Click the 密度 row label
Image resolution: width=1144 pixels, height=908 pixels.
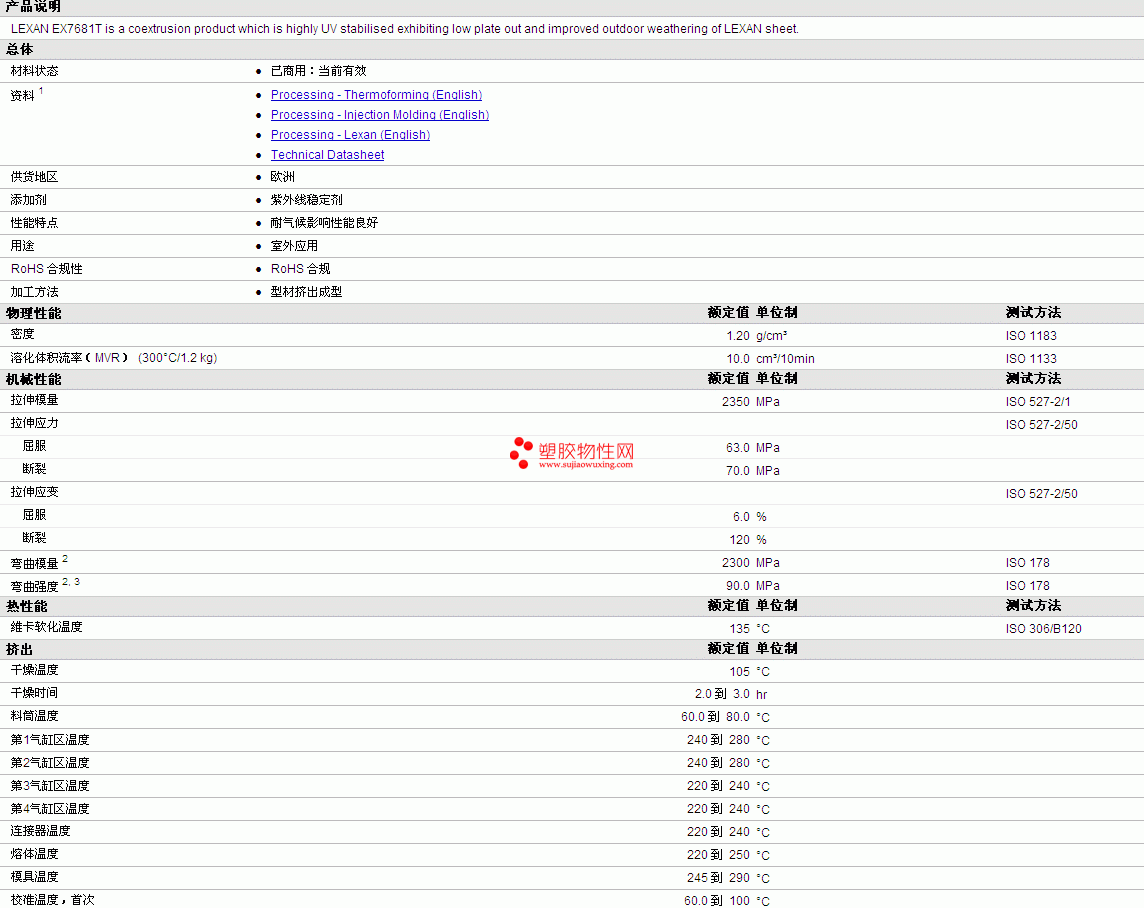(23, 334)
